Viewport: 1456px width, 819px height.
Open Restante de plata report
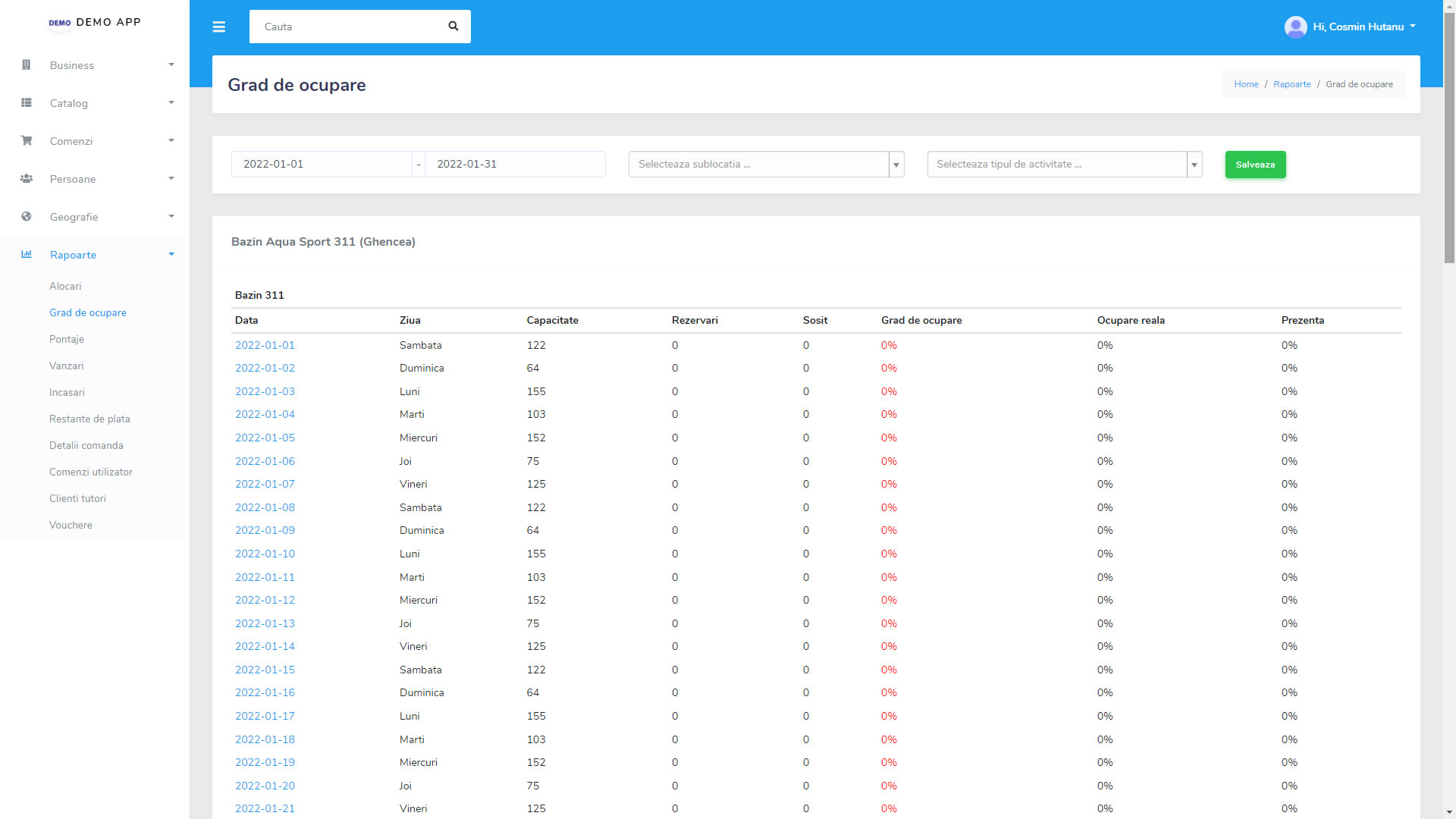click(x=89, y=419)
